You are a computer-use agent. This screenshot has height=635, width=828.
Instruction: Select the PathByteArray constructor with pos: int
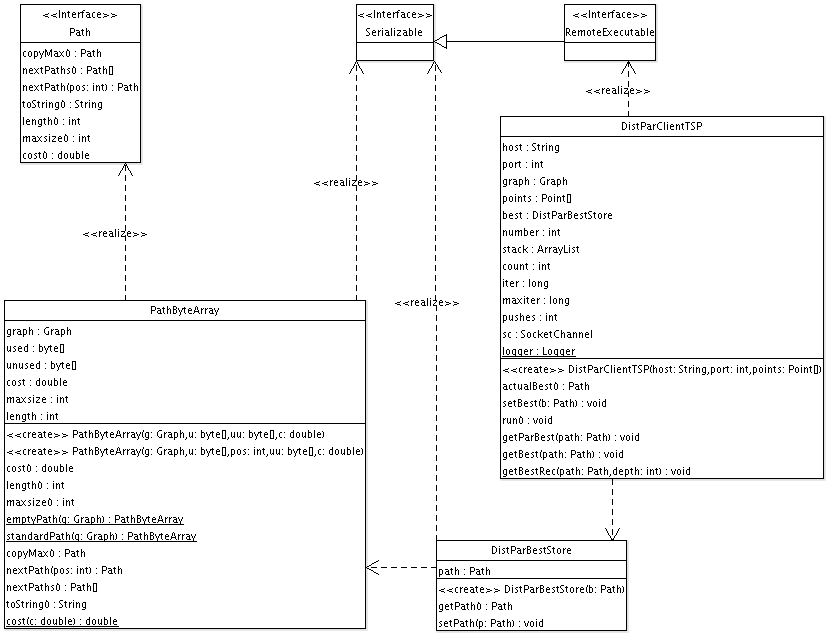185,451
